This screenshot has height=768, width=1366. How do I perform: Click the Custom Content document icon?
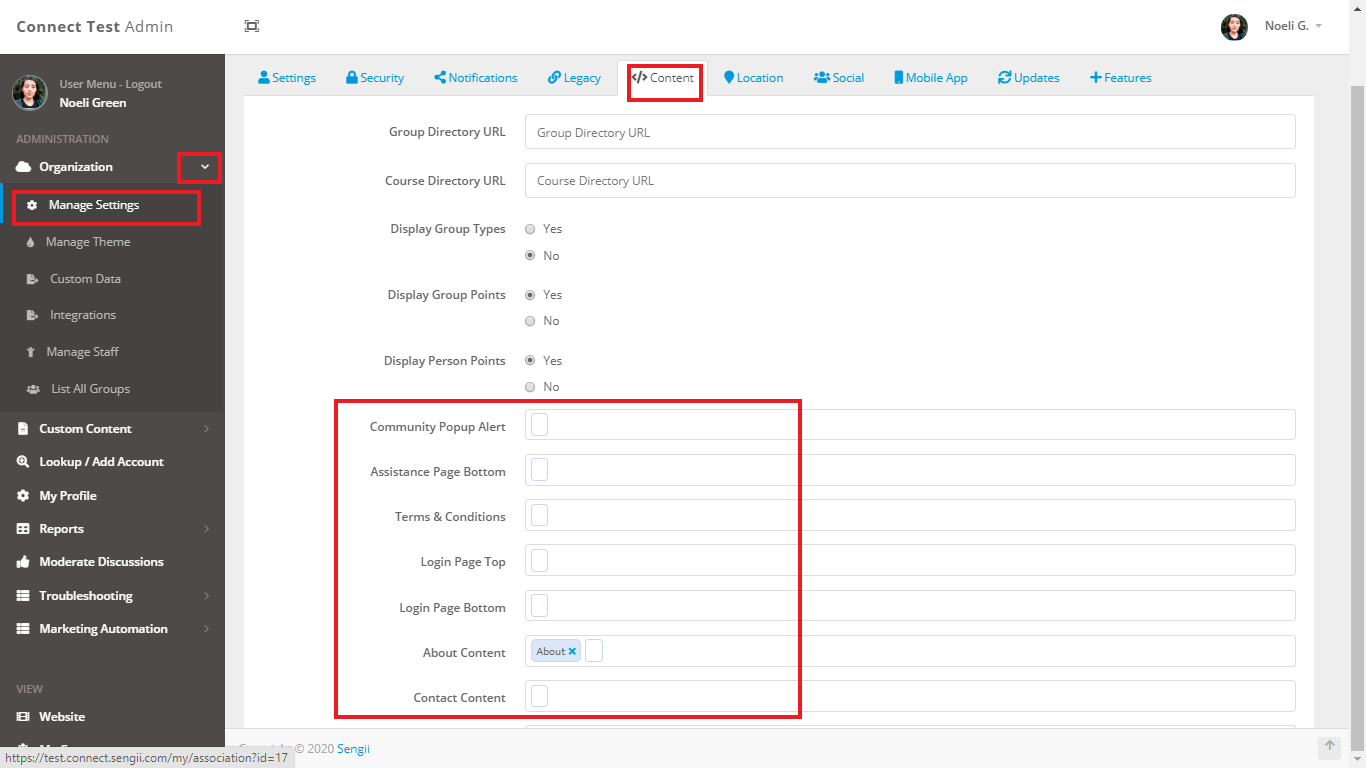[23, 429]
